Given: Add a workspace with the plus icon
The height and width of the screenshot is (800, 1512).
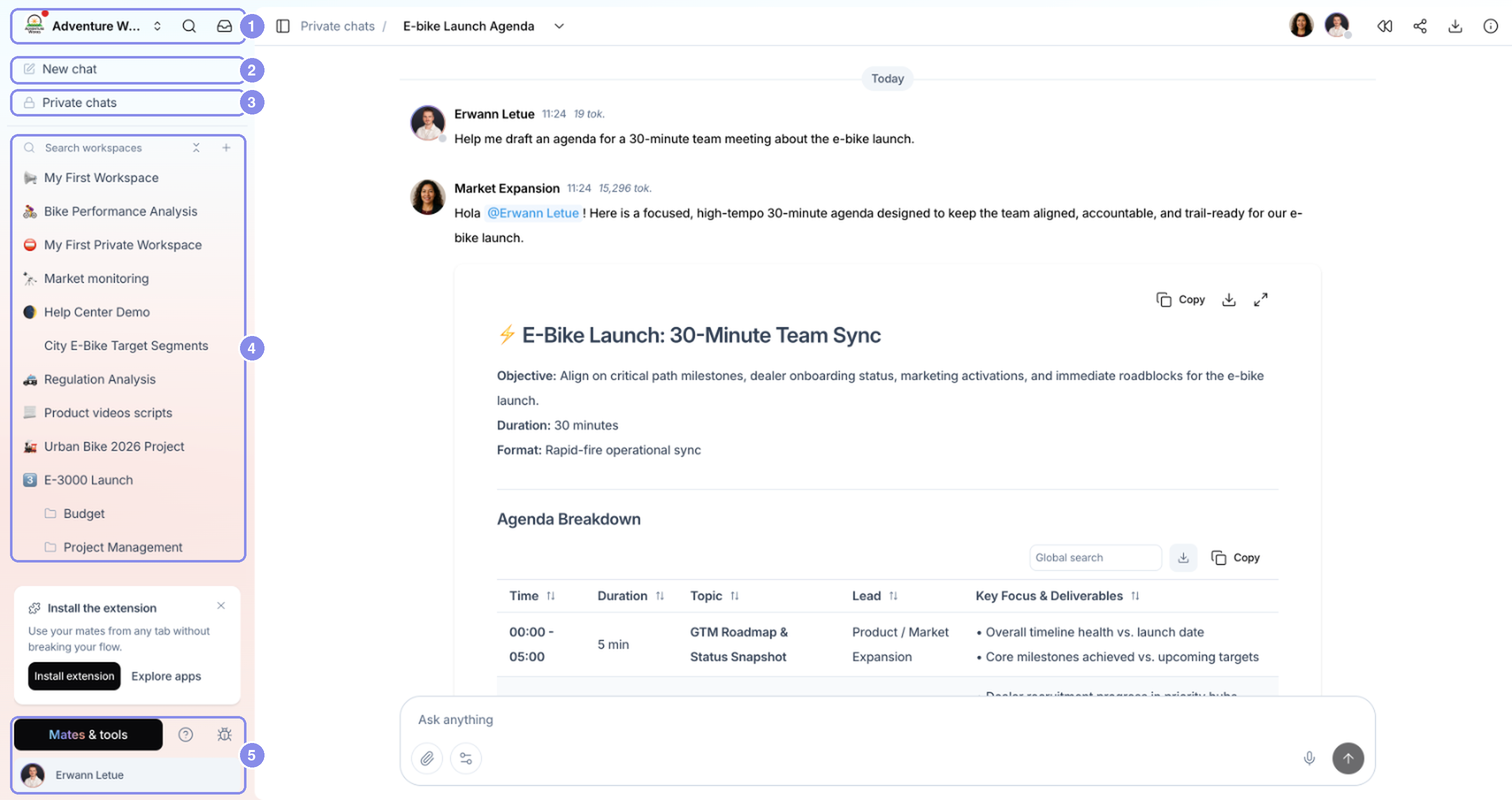Looking at the screenshot, I should pos(226,147).
